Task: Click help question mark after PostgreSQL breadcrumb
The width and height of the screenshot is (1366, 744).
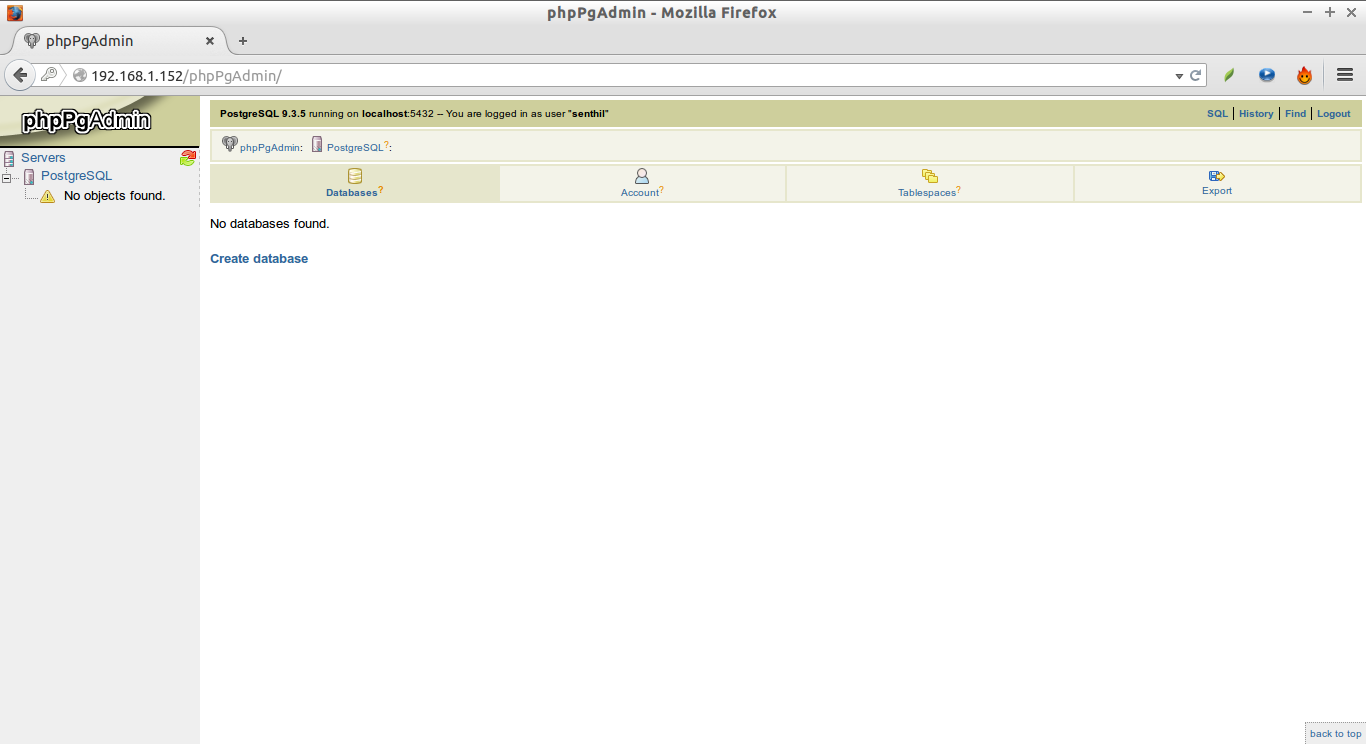Action: pos(387,145)
